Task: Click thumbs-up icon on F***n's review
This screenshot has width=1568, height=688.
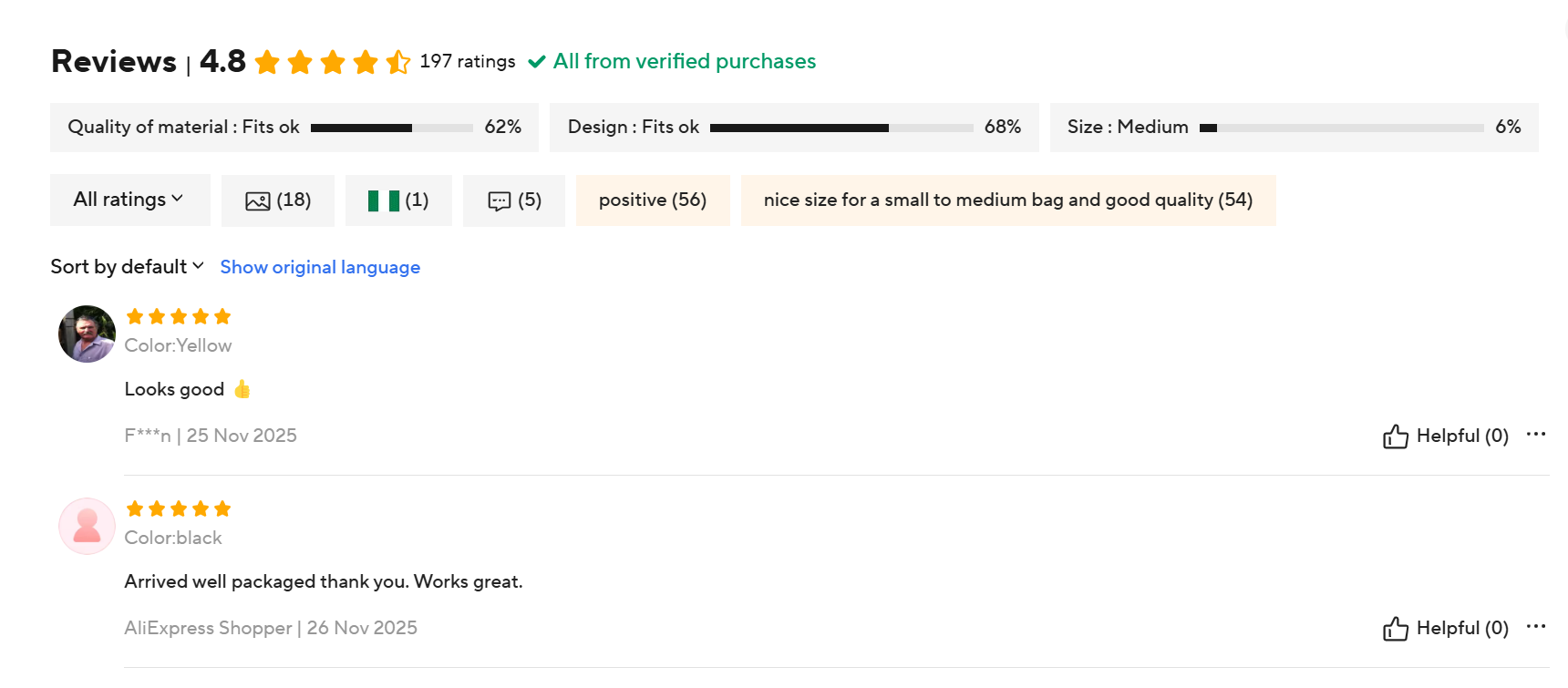Action: tap(1395, 436)
